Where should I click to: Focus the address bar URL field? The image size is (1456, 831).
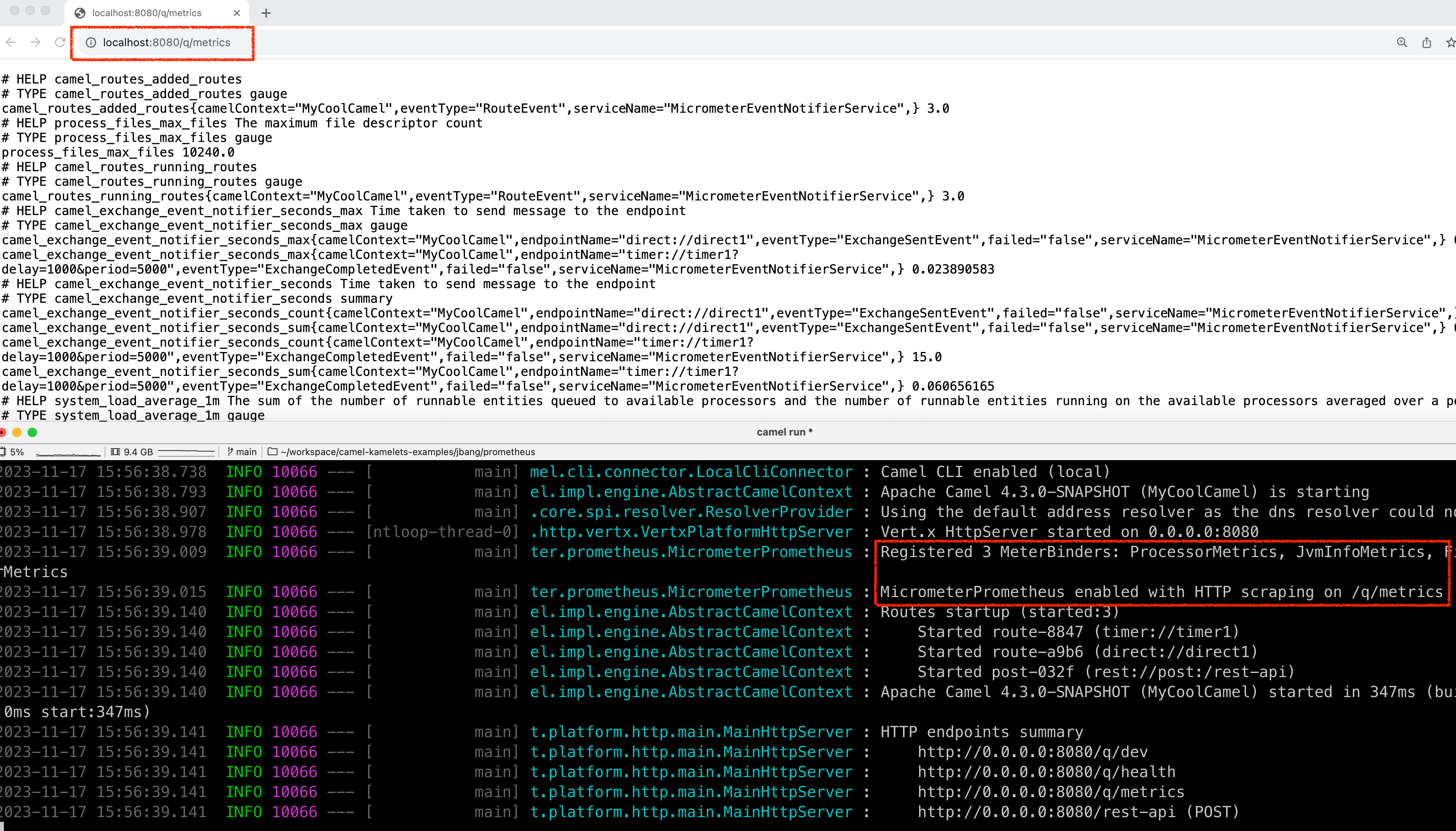[167, 43]
